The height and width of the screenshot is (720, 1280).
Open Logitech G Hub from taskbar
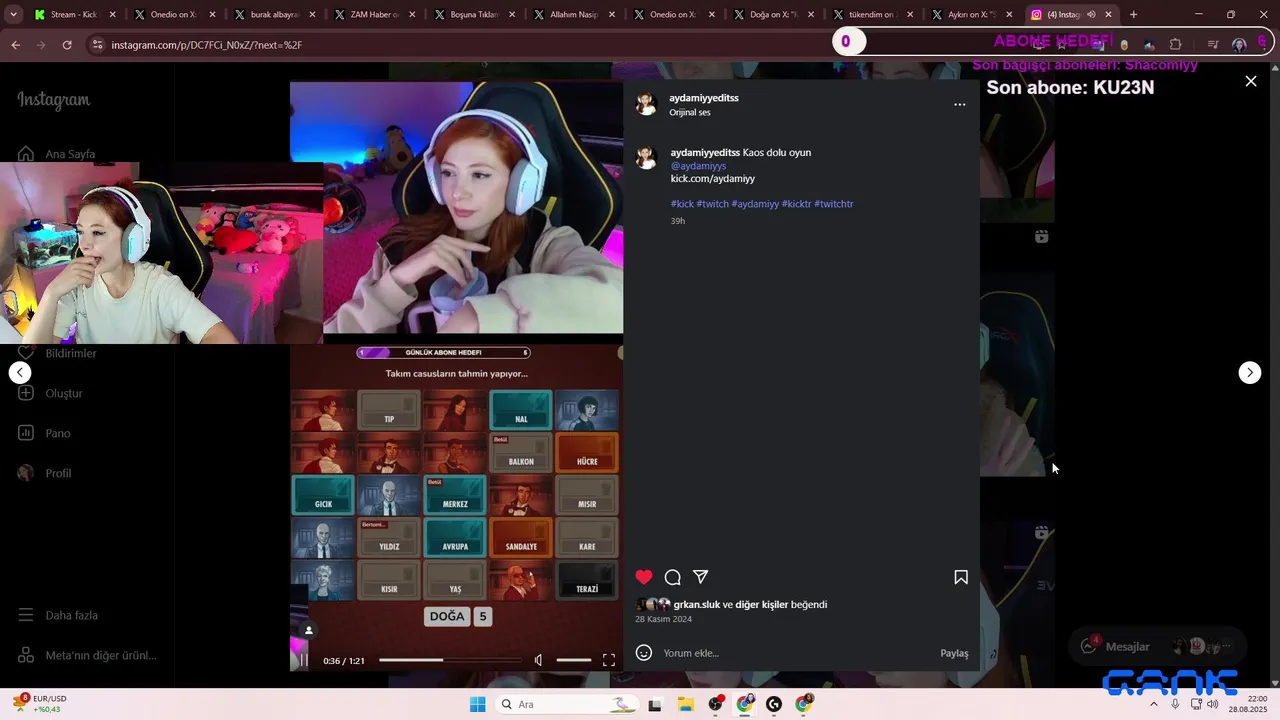click(774, 704)
